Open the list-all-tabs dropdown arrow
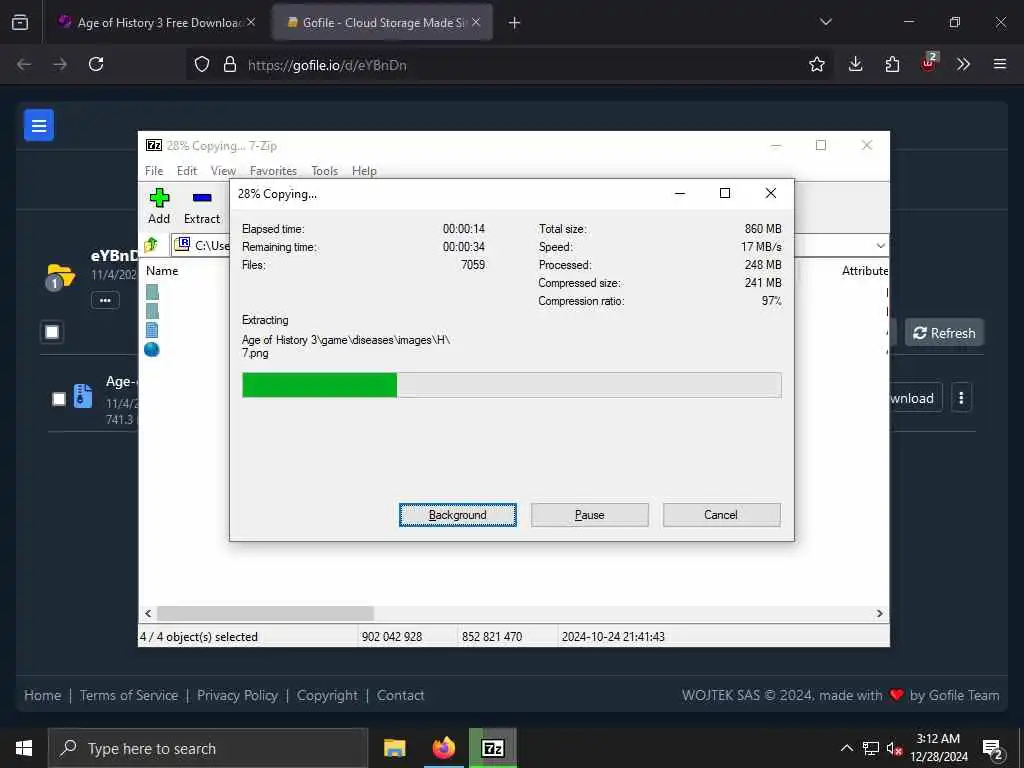This screenshot has width=1024, height=768. [825, 22]
